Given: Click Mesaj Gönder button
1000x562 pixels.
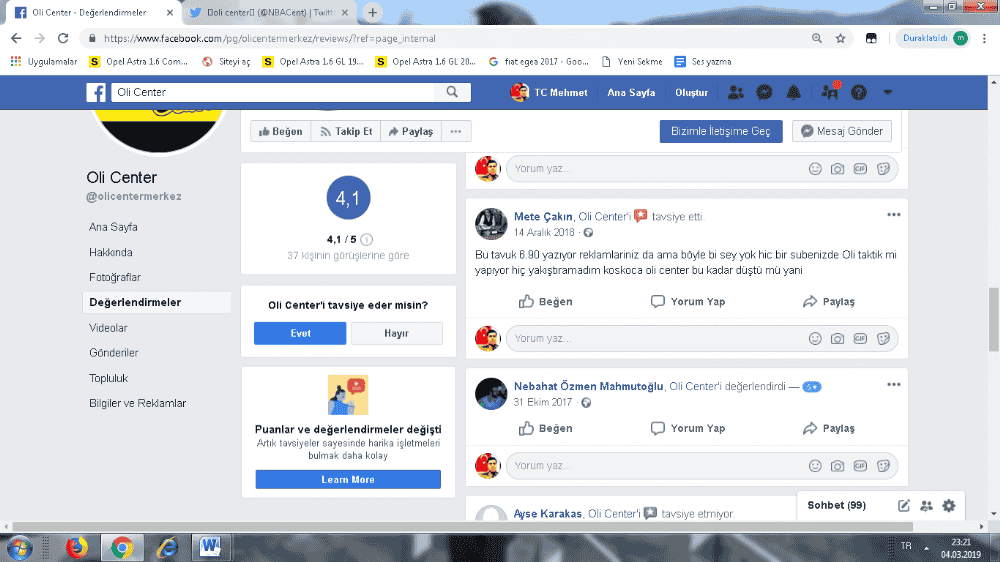Looking at the screenshot, I should (x=842, y=131).
